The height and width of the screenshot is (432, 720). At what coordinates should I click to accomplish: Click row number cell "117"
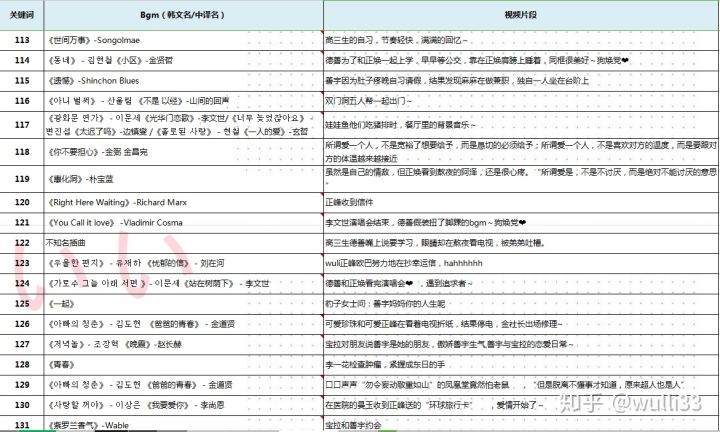point(22,125)
